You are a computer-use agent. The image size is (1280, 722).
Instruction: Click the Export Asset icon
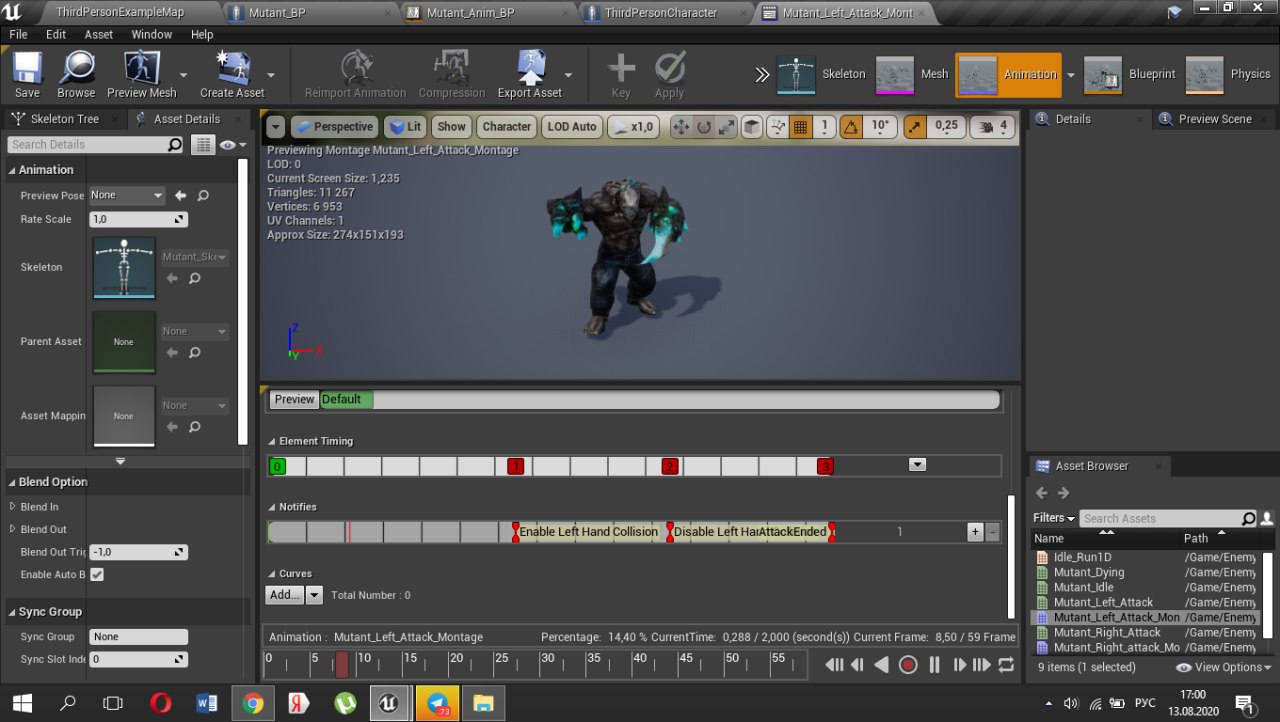530,75
